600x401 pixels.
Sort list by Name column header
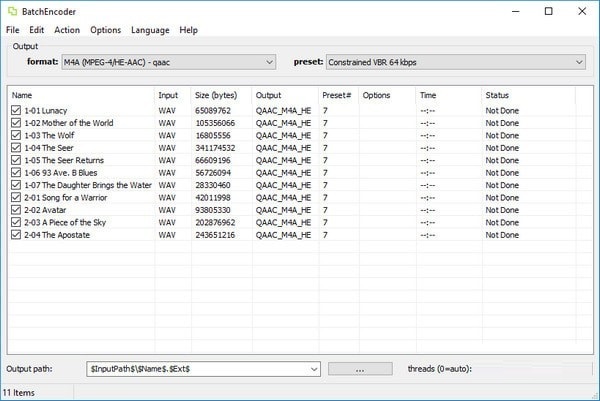[80, 95]
